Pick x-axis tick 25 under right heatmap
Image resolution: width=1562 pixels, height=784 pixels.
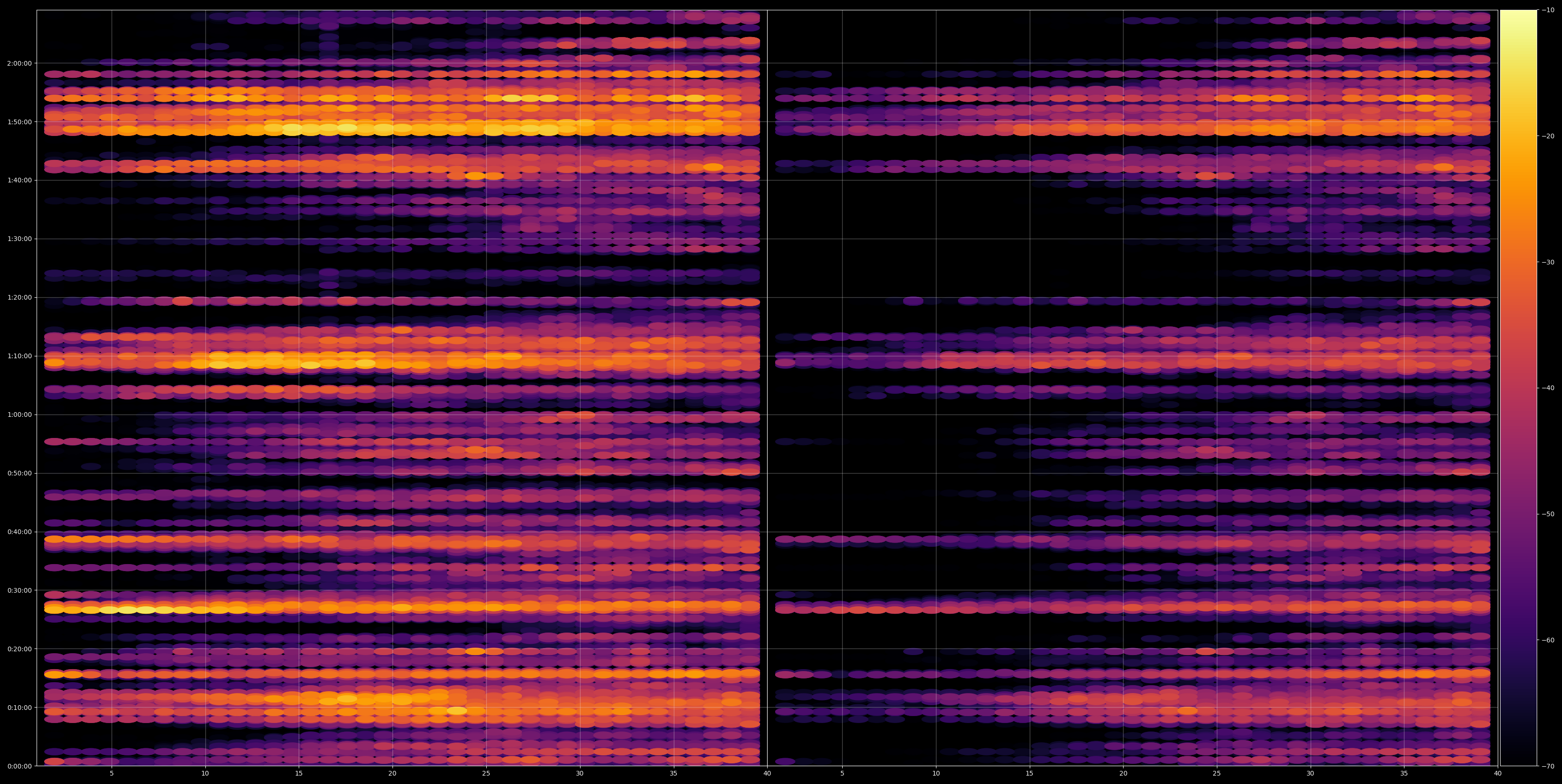[1217, 774]
